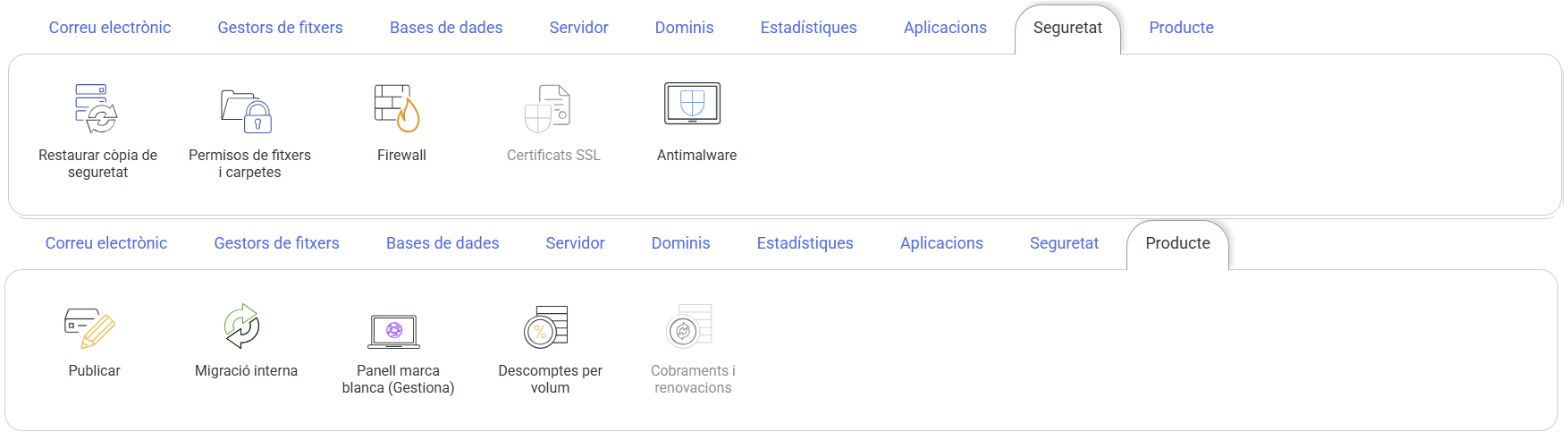Open Bases de dades in the lower tab row
Viewport: 1568px width, 432px height.
(443, 243)
